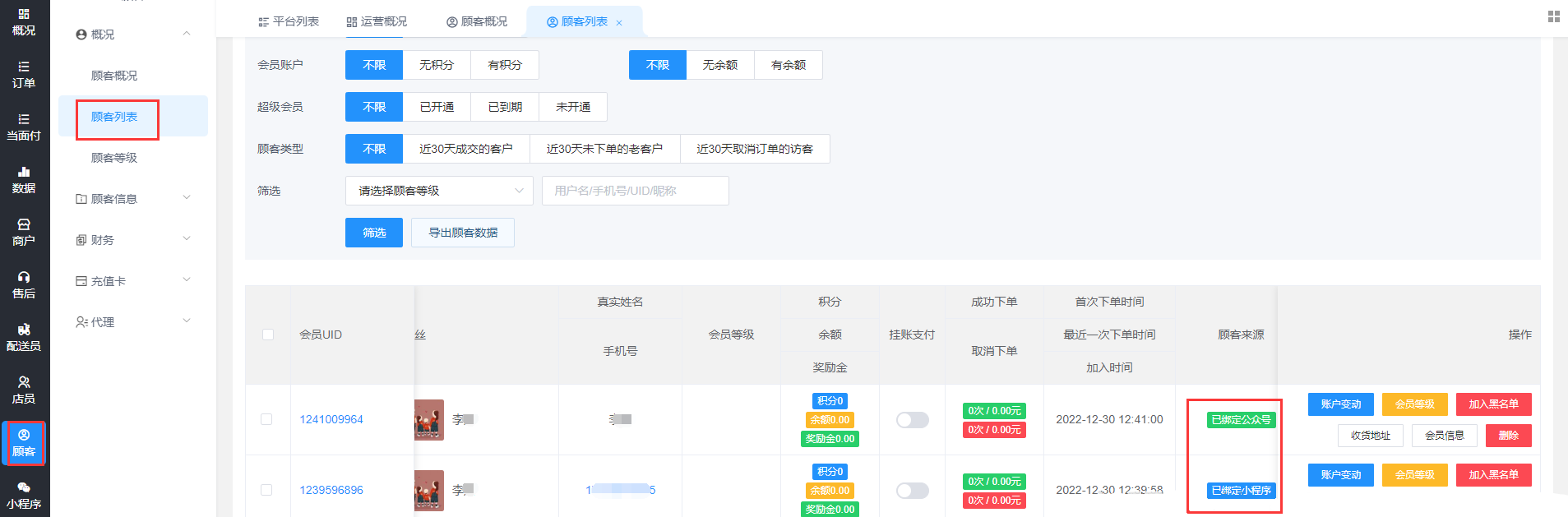Expand the 顾客信息 menu section

[x=187, y=198]
